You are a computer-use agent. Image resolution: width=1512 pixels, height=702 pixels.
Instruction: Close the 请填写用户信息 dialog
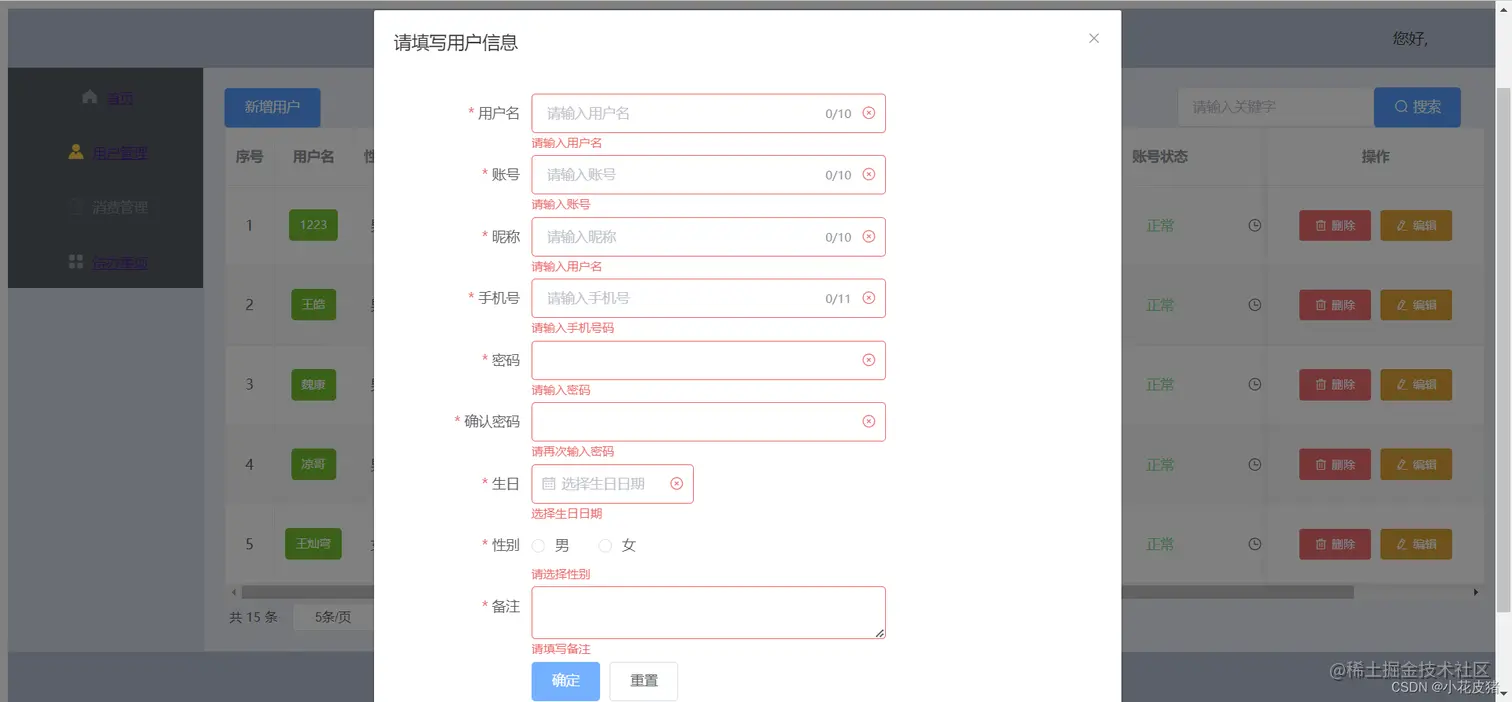(1093, 38)
